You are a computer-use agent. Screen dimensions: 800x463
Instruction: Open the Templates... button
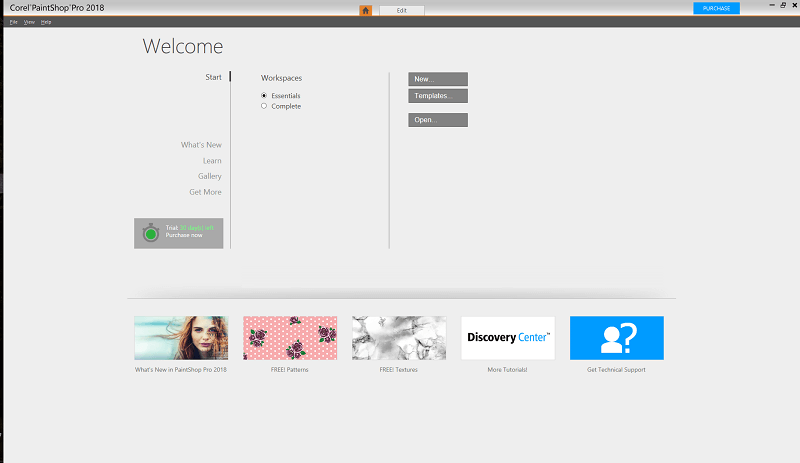click(438, 95)
